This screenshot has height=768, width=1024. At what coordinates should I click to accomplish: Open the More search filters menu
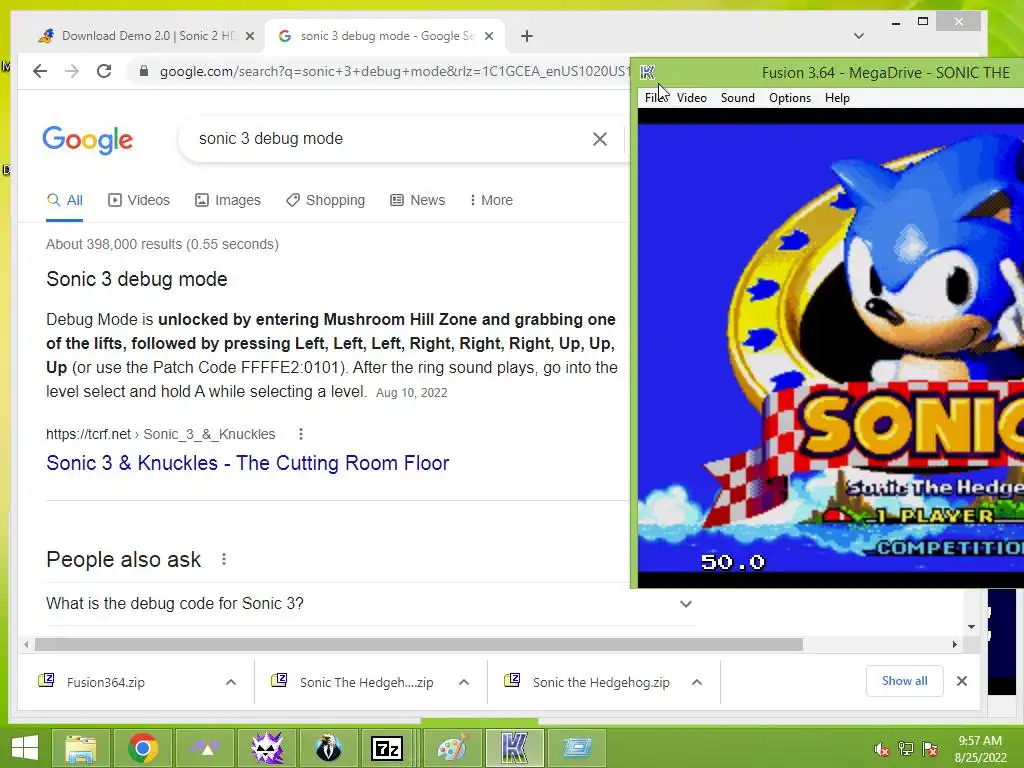pyautogui.click(x=491, y=200)
